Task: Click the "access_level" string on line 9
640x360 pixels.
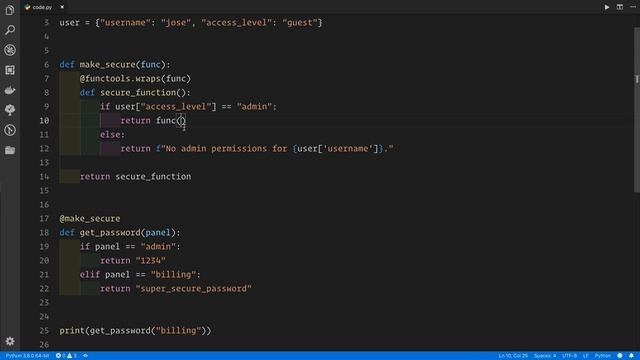Action: (176, 107)
